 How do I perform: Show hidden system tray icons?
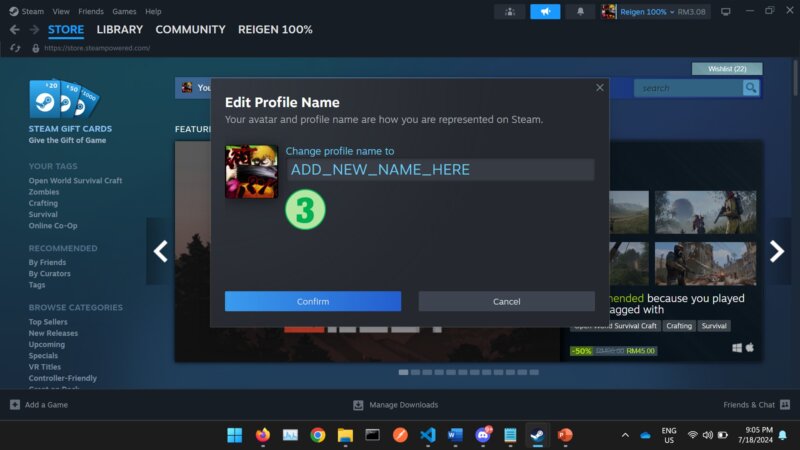[625, 435]
